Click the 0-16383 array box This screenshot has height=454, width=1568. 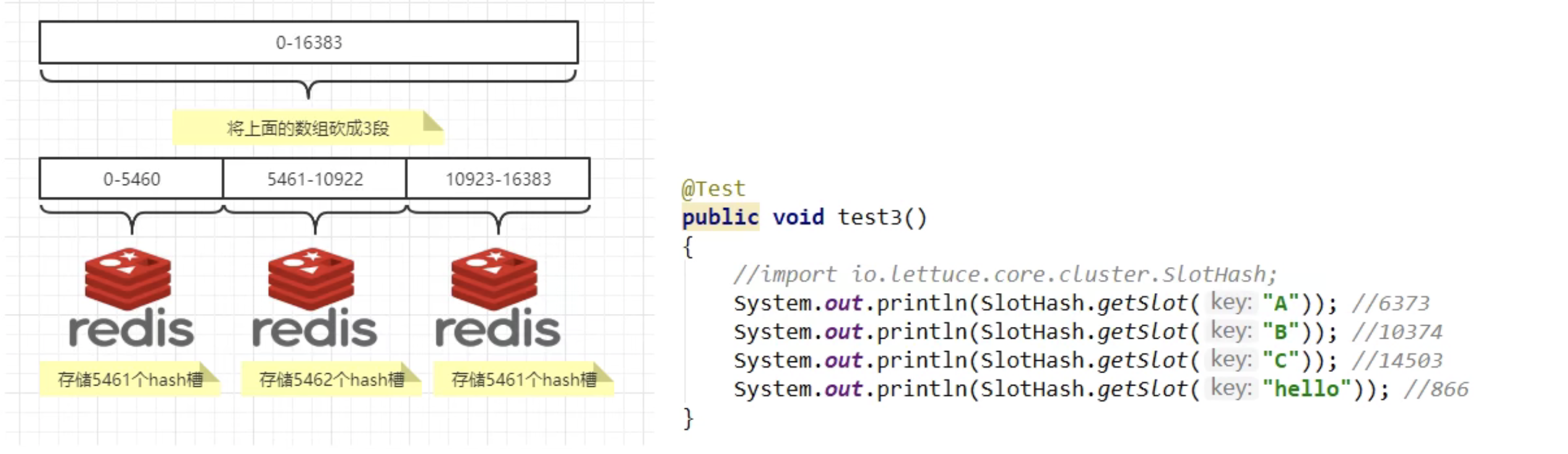tap(309, 42)
